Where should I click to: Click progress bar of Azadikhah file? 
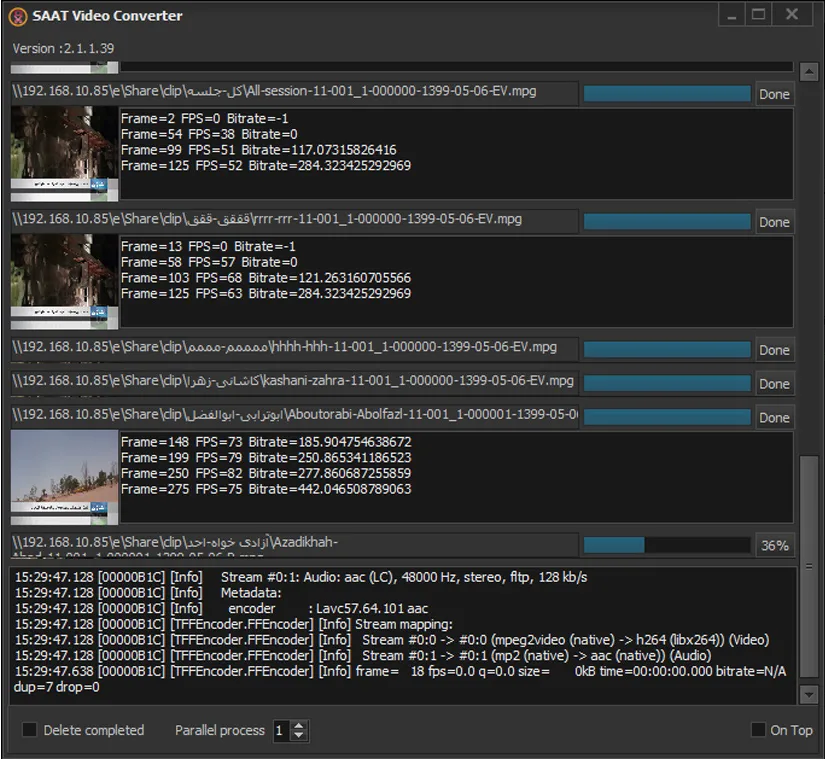click(x=667, y=545)
